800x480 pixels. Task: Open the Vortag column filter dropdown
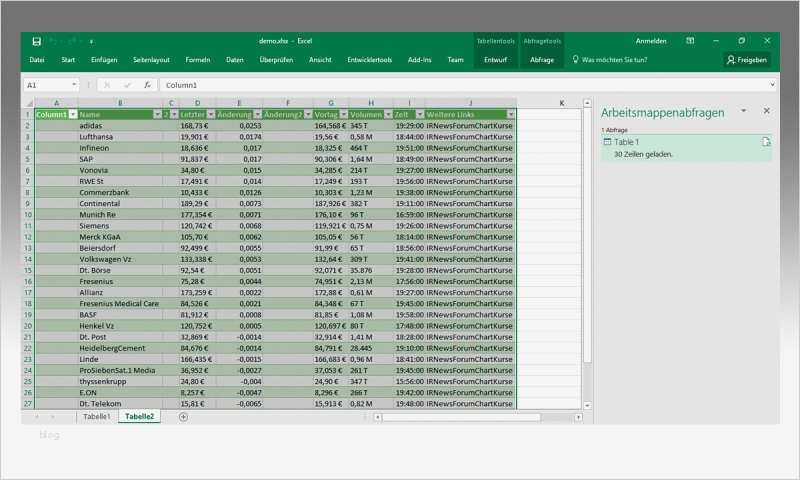point(344,114)
